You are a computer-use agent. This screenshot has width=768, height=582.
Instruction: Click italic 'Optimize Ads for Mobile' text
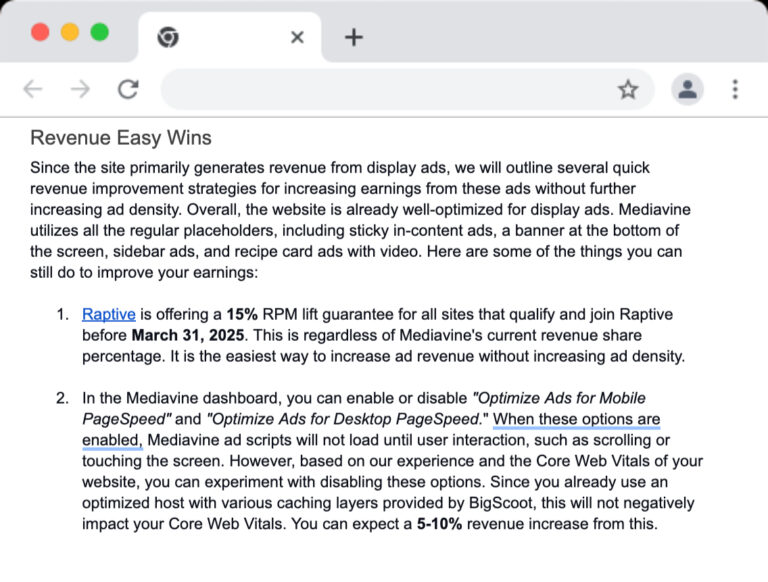tap(561, 398)
